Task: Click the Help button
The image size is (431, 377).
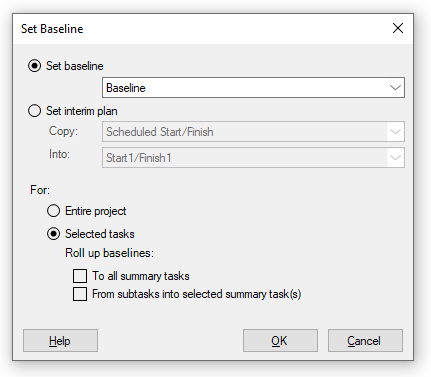Action: [60, 341]
